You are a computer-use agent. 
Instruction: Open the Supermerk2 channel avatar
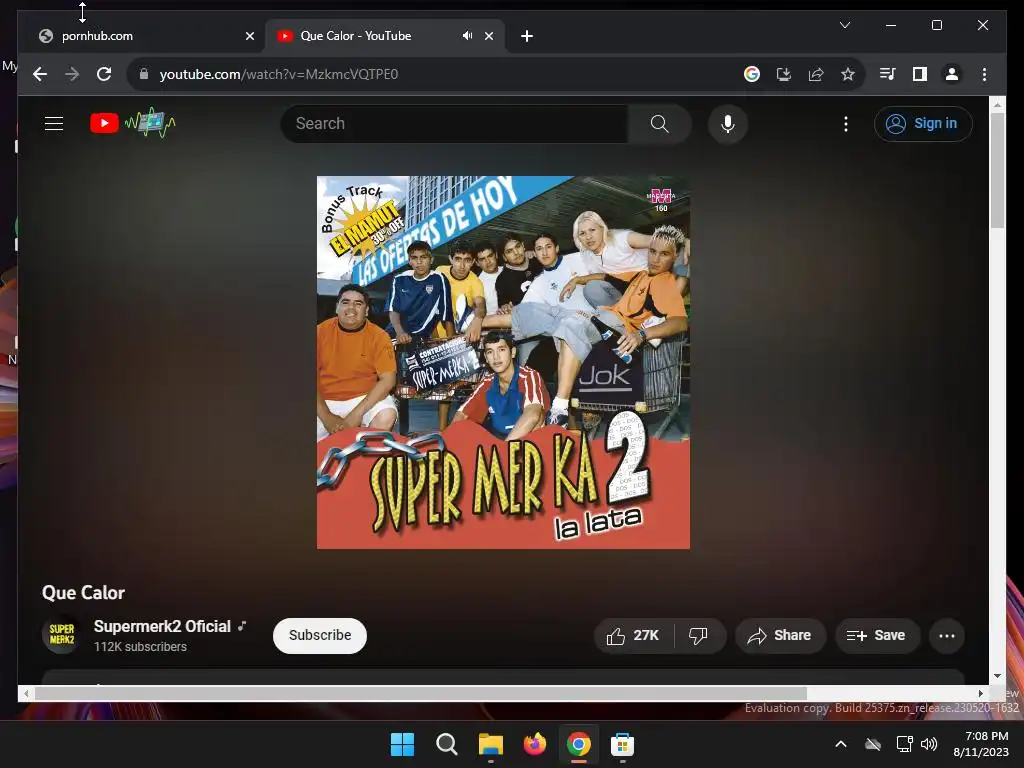61,635
